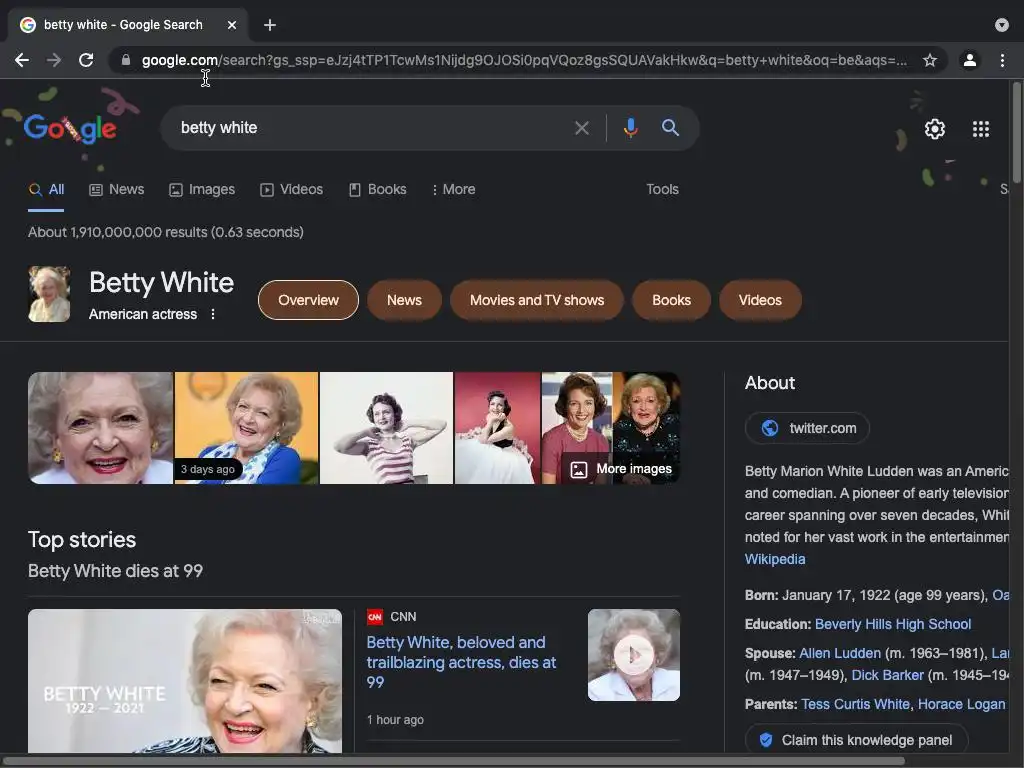The image size is (1024, 768).
Task: Switch to the Images results tab
Action: 202,189
